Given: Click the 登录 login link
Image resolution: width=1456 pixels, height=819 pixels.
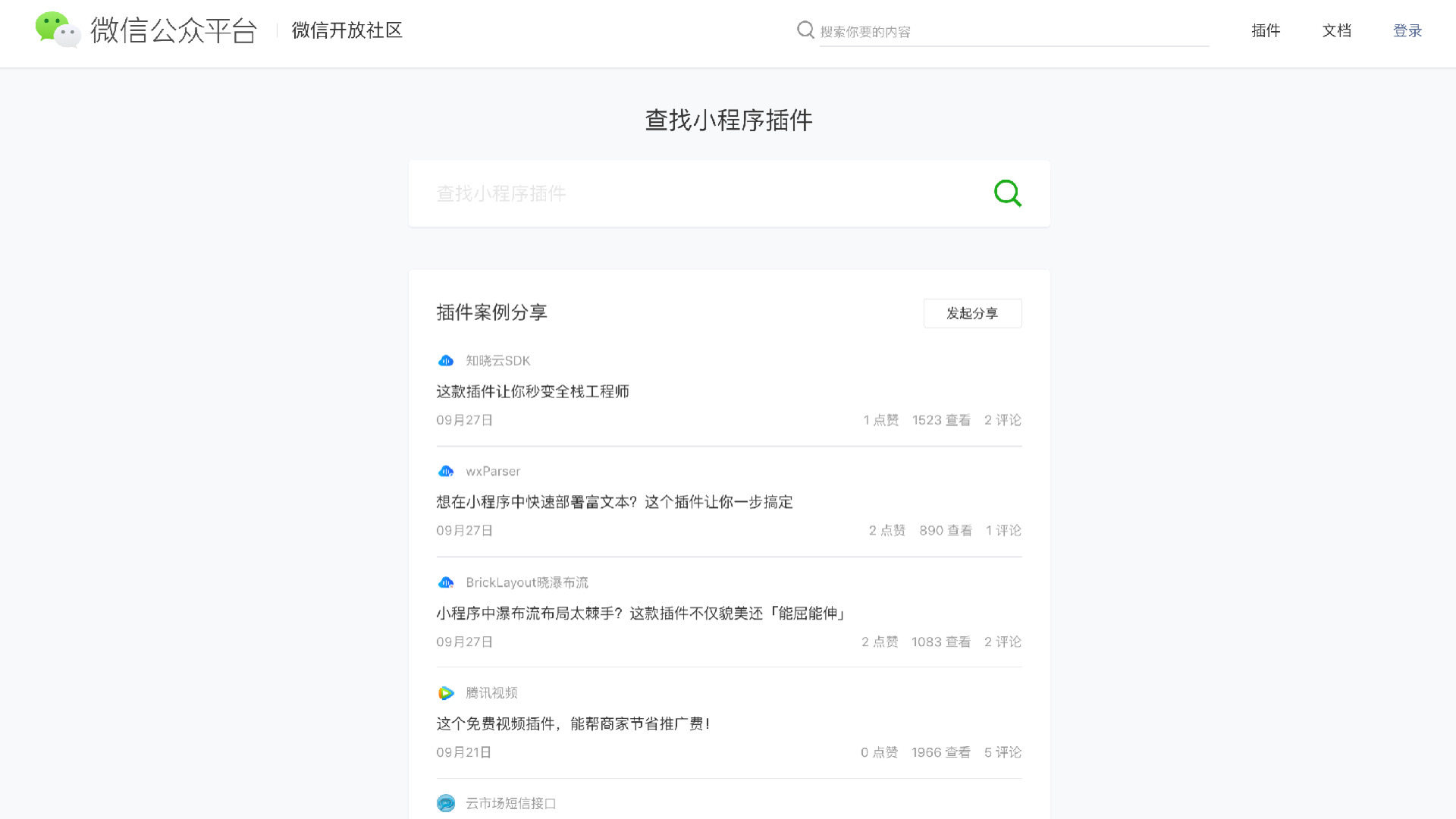Looking at the screenshot, I should pyautogui.click(x=1407, y=31).
